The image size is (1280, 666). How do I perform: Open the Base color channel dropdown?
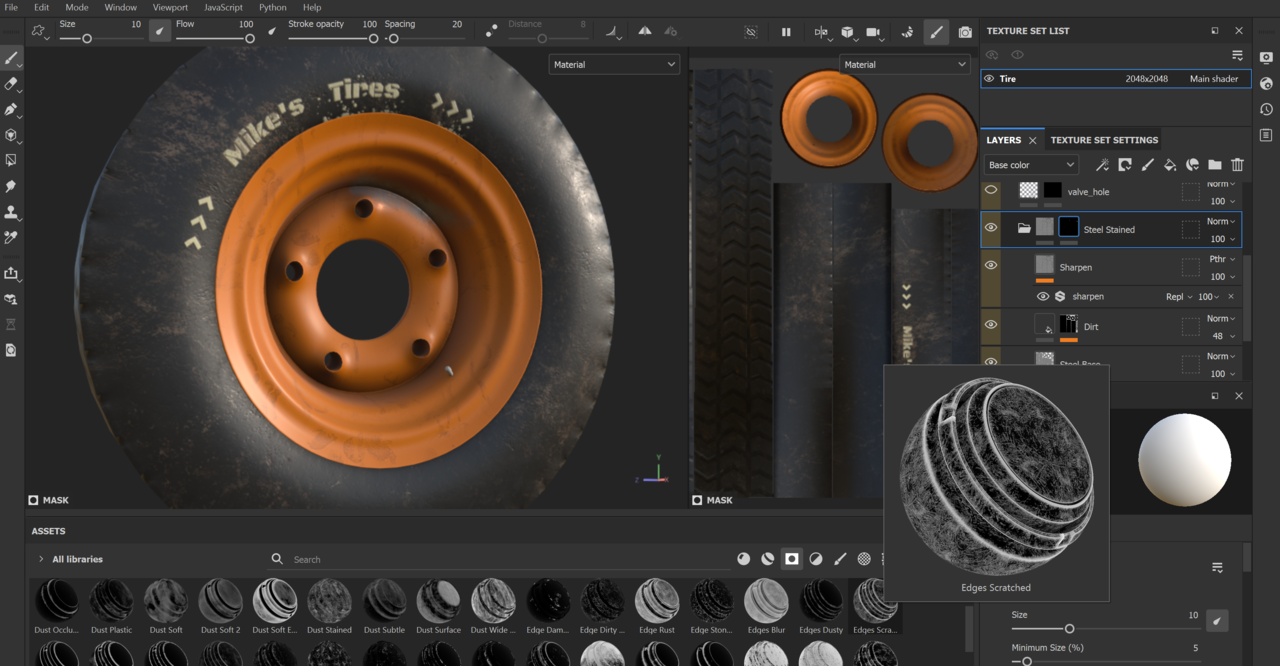pyautogui.click(x=1031, y=165)
